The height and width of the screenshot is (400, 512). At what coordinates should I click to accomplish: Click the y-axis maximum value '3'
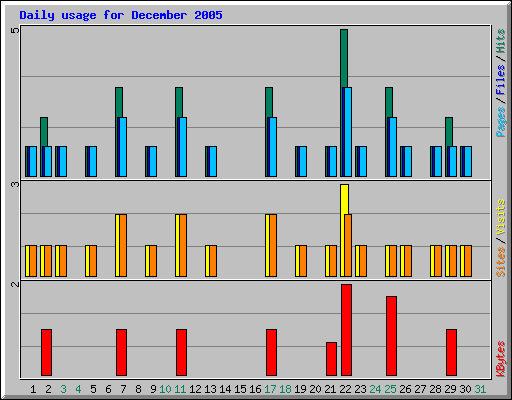click(15, 184)
